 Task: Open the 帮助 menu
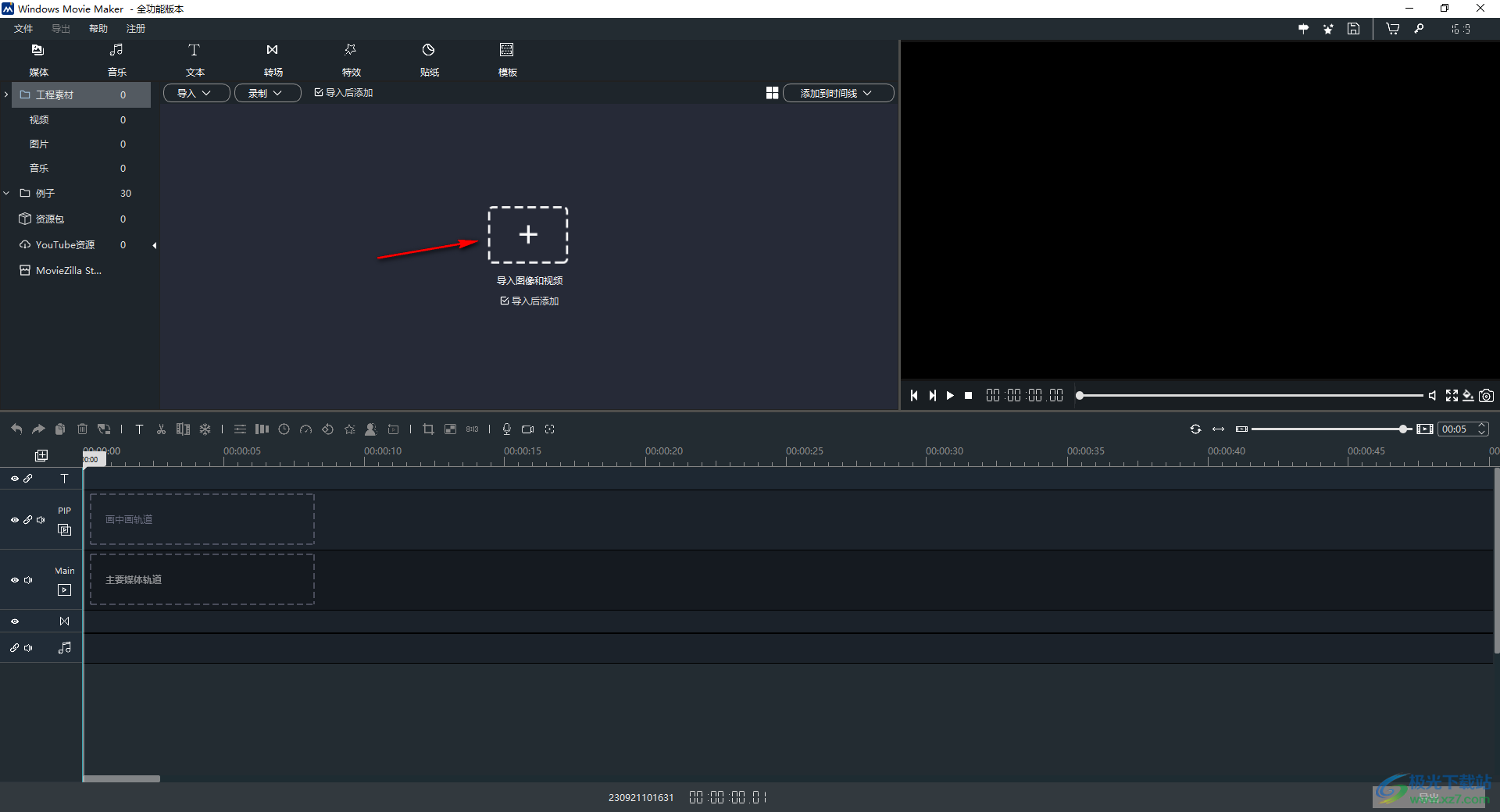click(x=98, y=29)
